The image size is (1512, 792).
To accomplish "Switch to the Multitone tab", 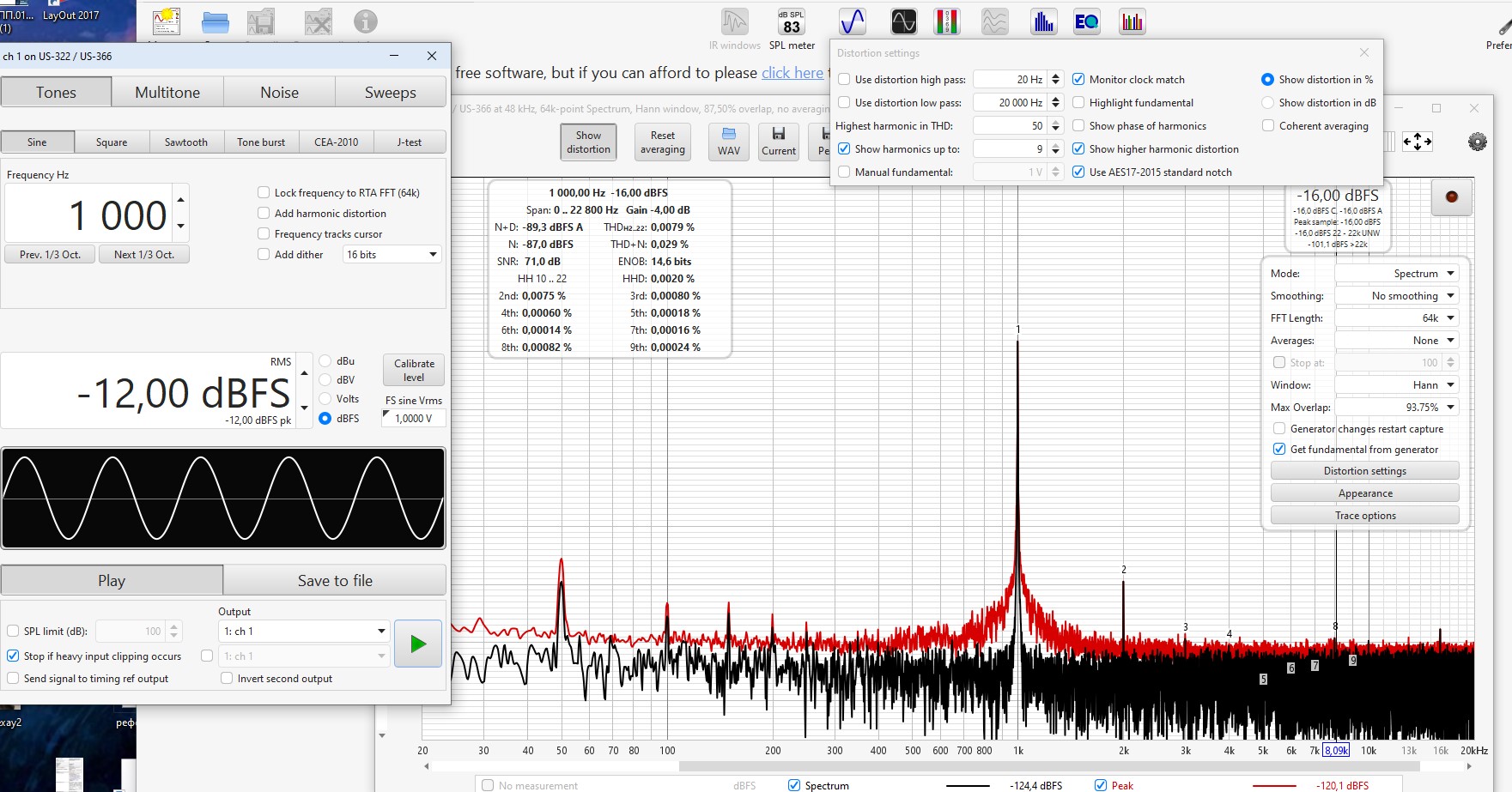I will pos(167,93).
